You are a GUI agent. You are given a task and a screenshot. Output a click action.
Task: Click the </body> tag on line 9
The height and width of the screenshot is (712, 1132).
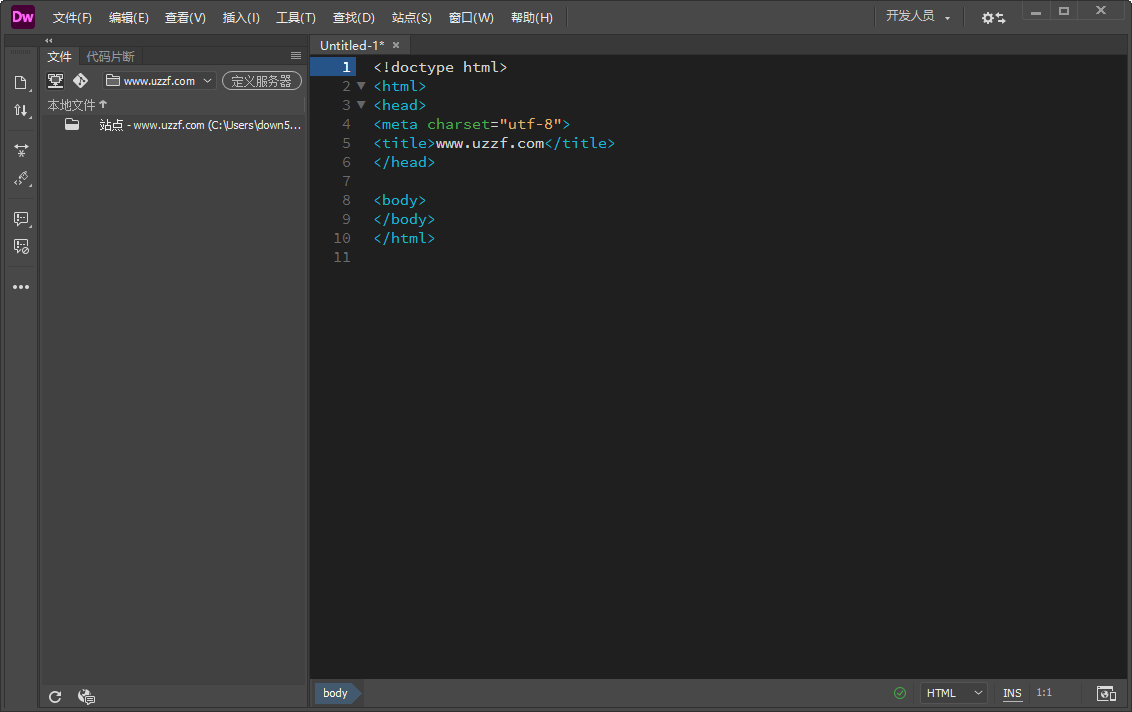click(x=404, y=219)
